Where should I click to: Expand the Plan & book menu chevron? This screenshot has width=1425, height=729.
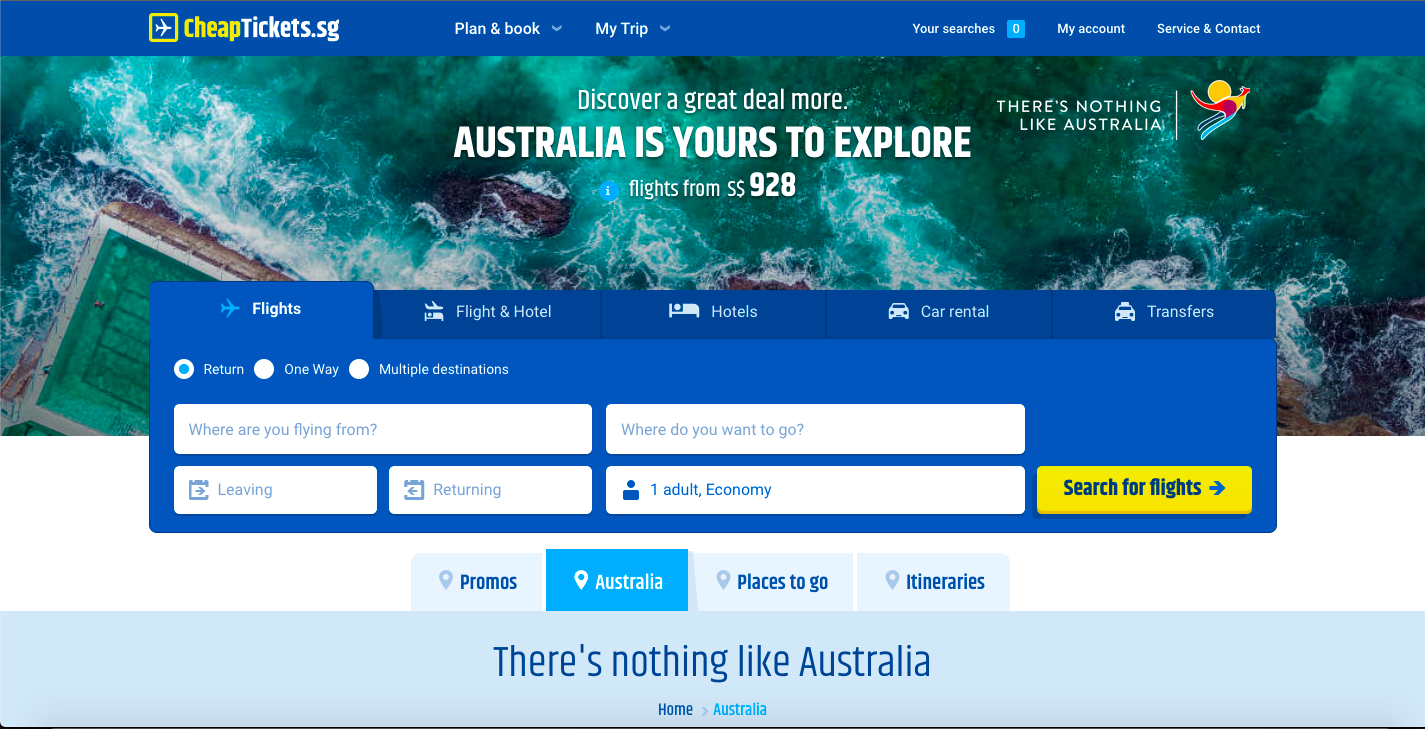click(x=557, y=29)
